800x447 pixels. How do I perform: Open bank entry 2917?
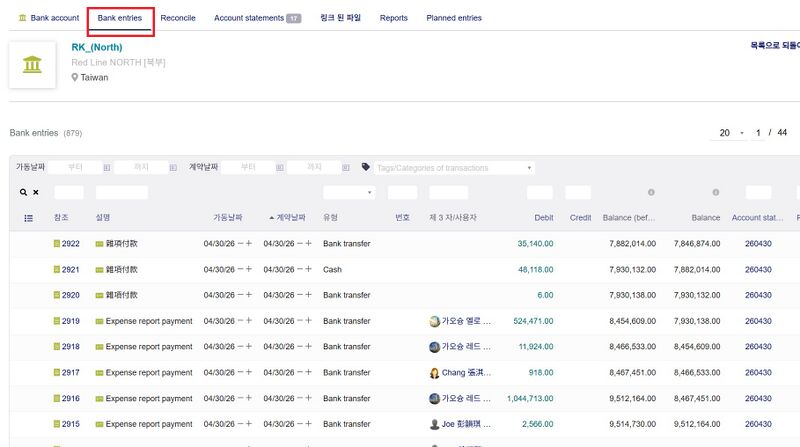click(70, 372)
